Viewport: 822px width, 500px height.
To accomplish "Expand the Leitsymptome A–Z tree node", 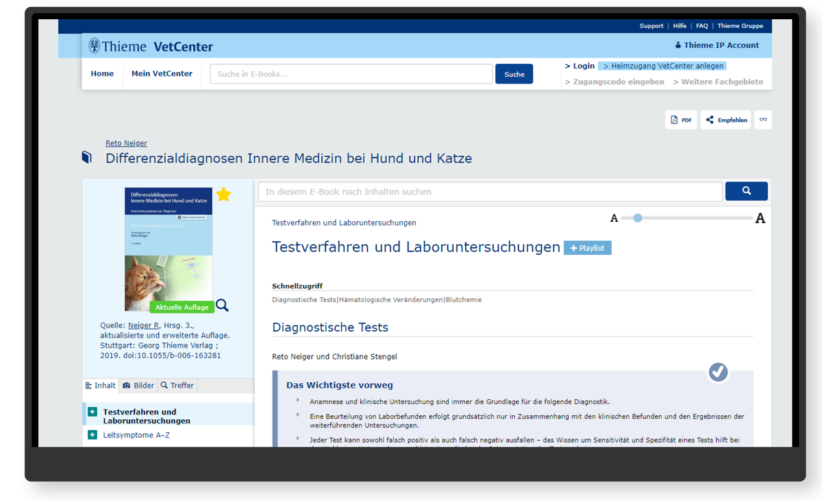I will point(92,435).
